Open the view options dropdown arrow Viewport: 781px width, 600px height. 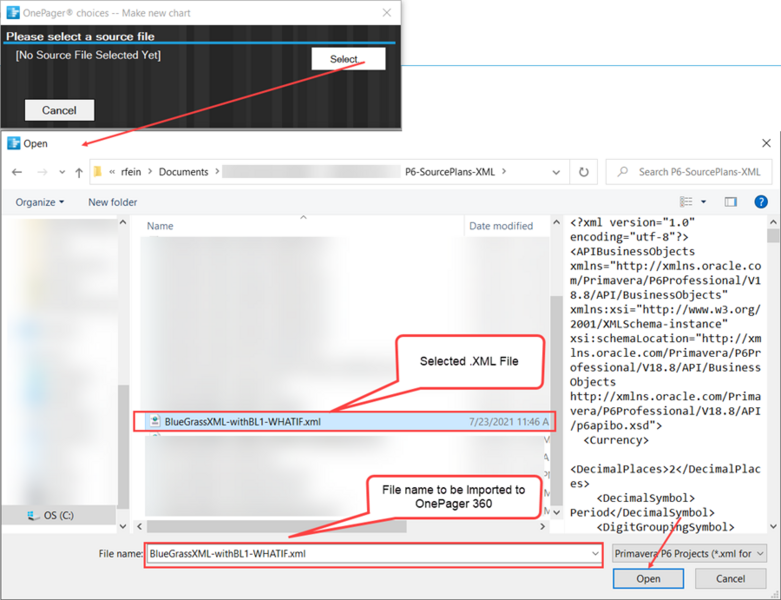703,202
